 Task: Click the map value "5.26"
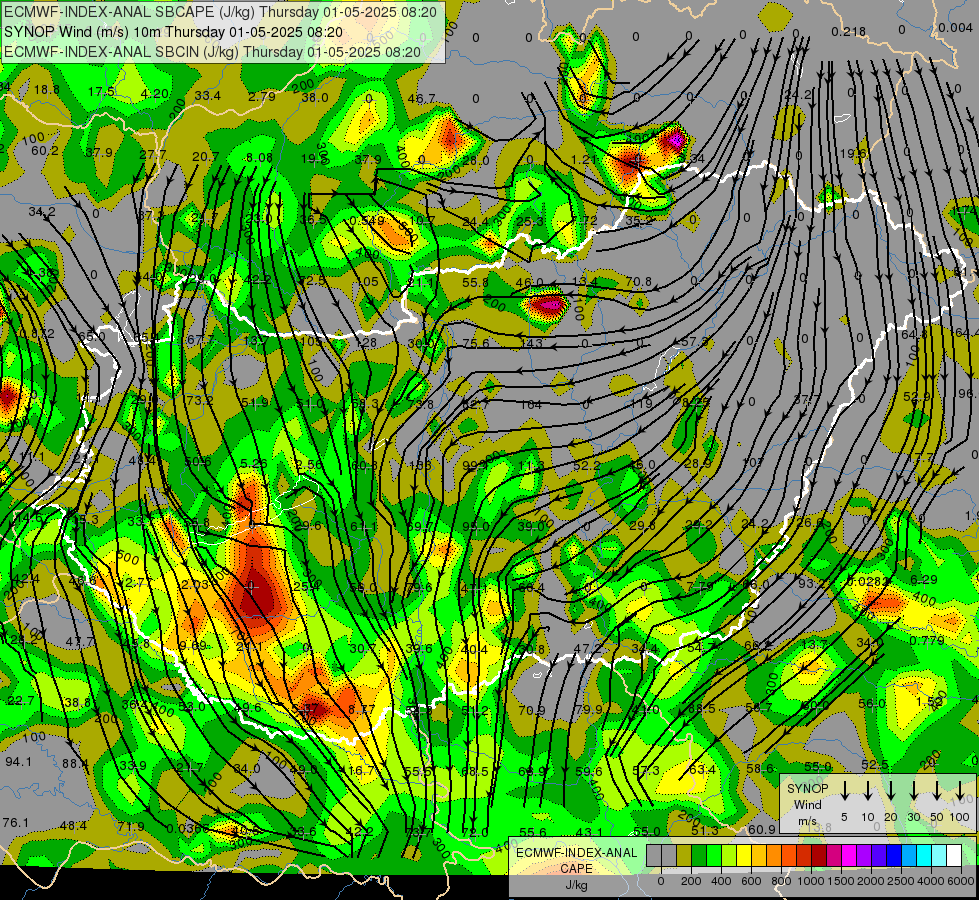click(253, 463)
